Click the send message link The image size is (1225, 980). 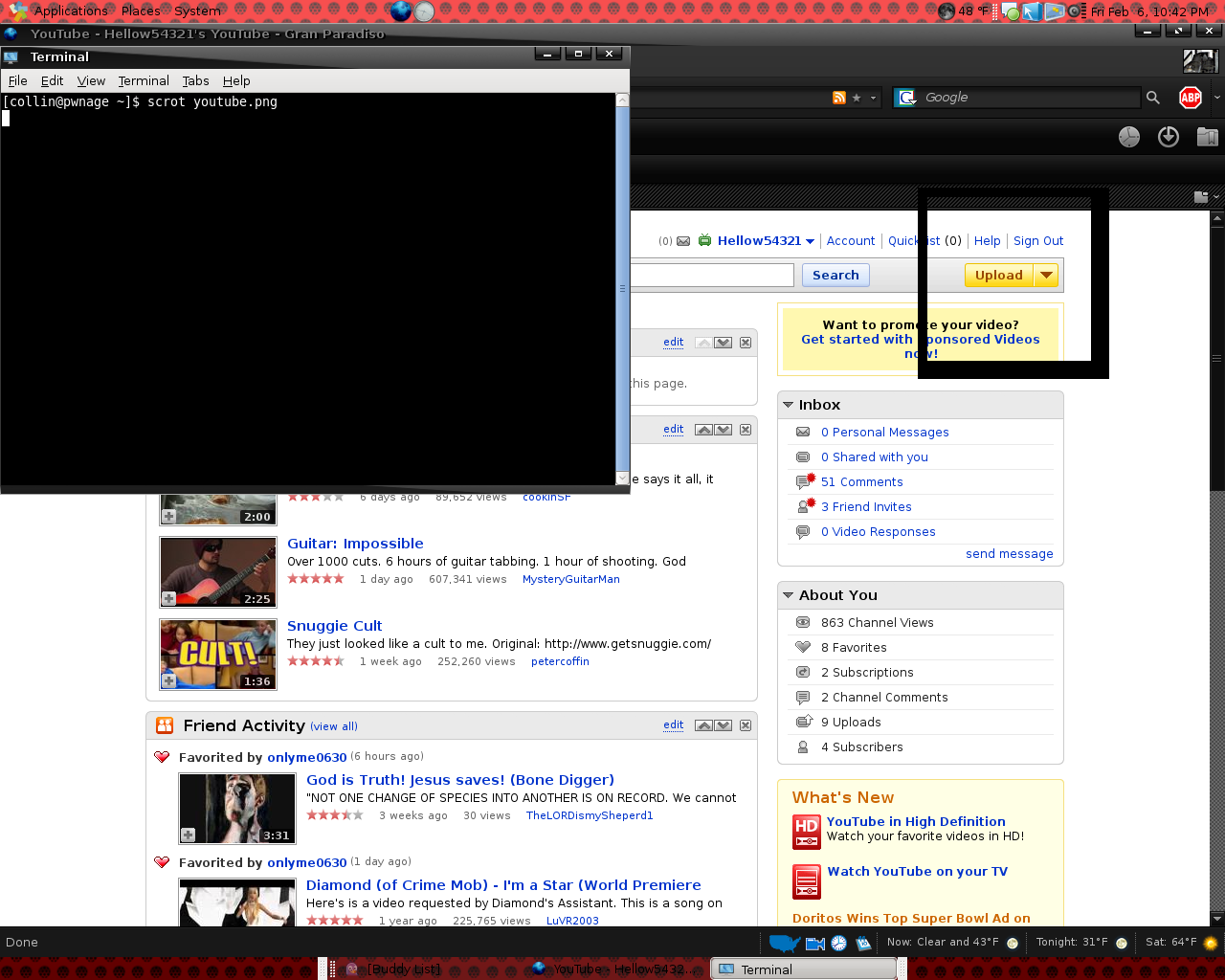(x=1010, y=554)
